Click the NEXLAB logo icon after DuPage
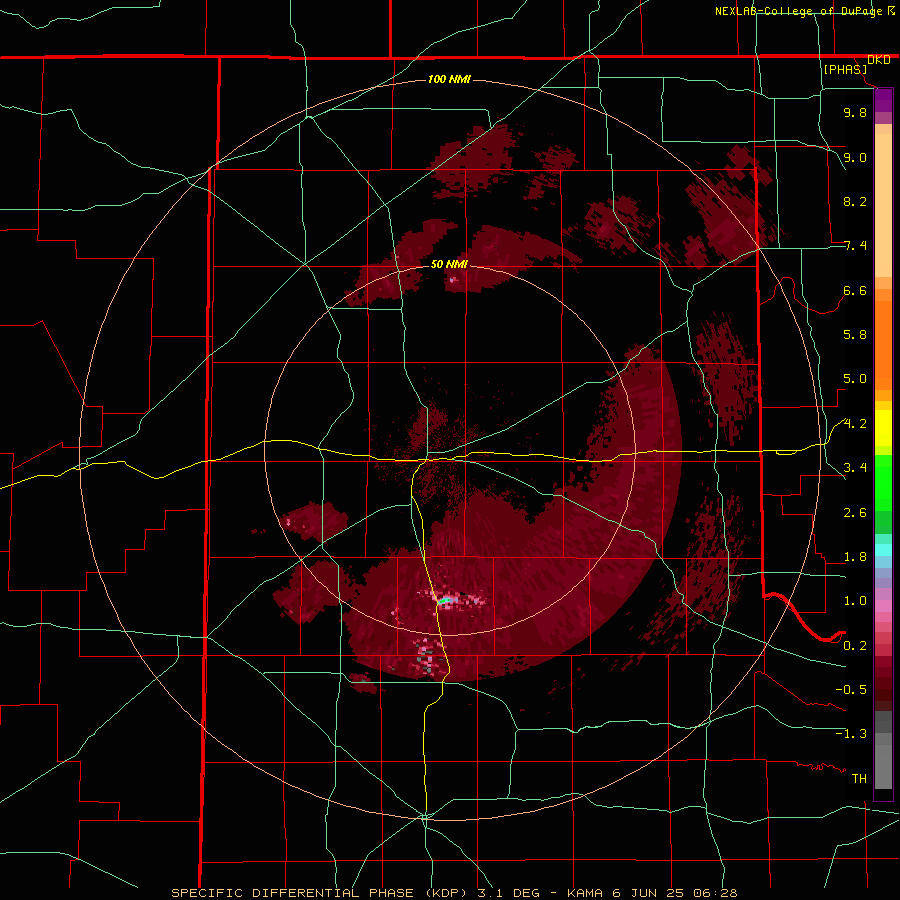Image resolution: width=900 pixels, height=900 pixels. (x=891, y=10)
